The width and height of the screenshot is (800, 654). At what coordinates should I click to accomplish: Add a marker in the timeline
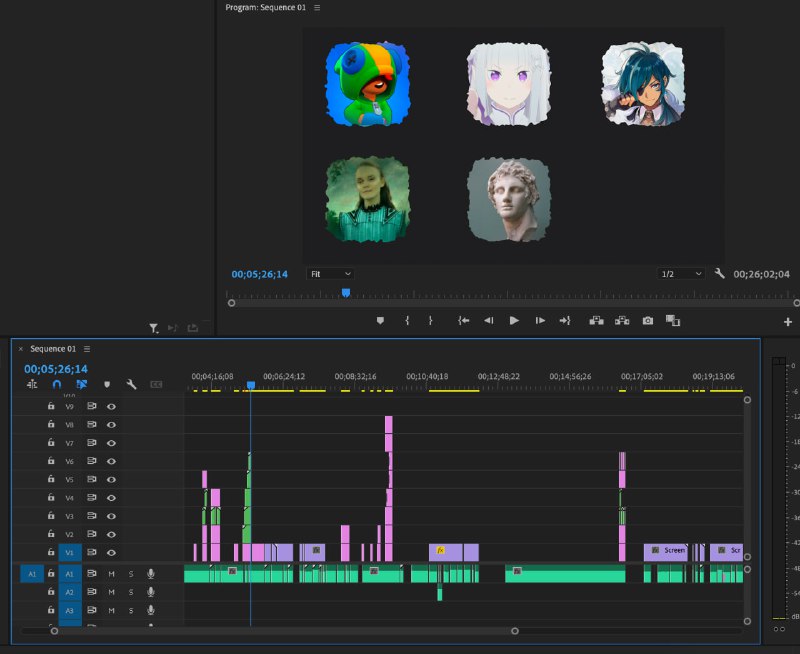[x=107, y=384]
